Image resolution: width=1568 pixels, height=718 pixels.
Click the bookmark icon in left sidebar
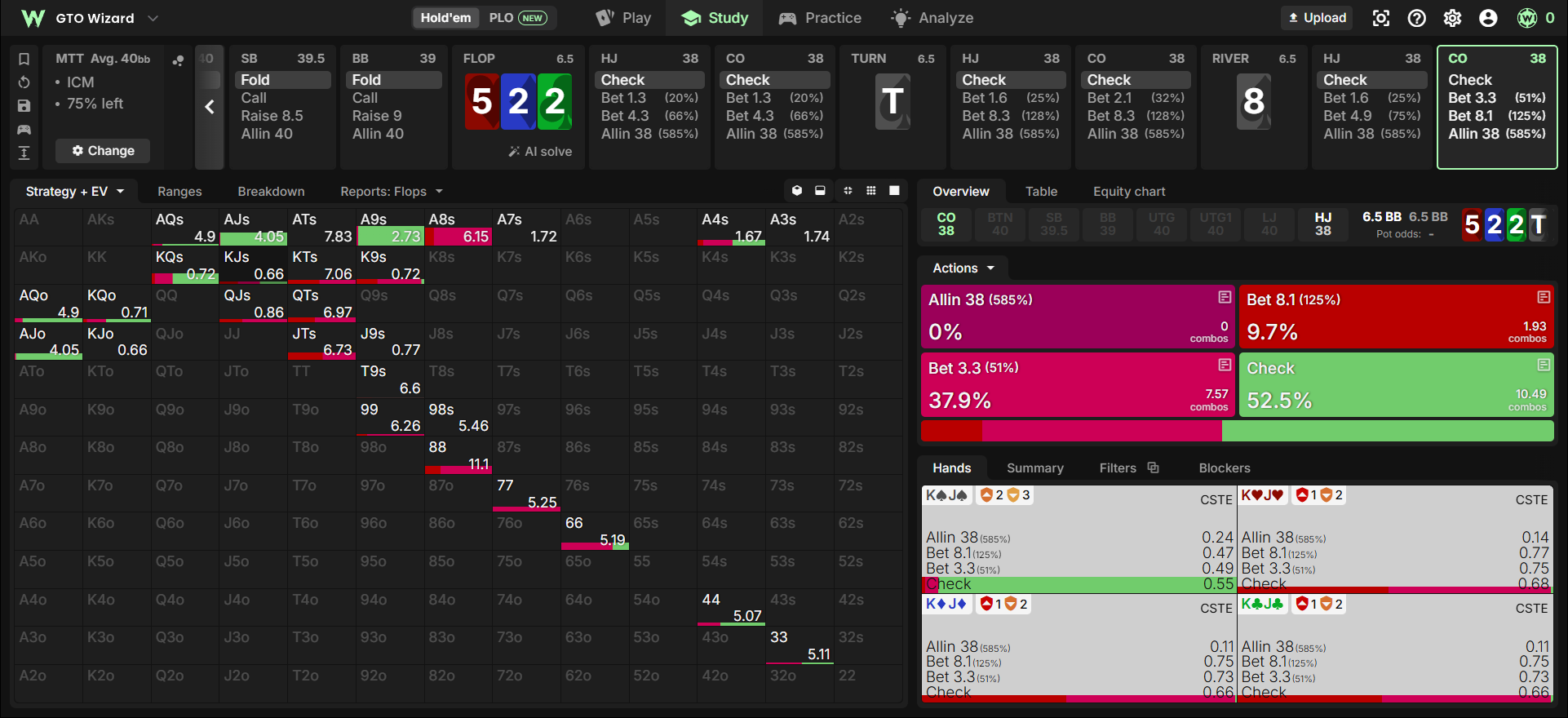24,59
